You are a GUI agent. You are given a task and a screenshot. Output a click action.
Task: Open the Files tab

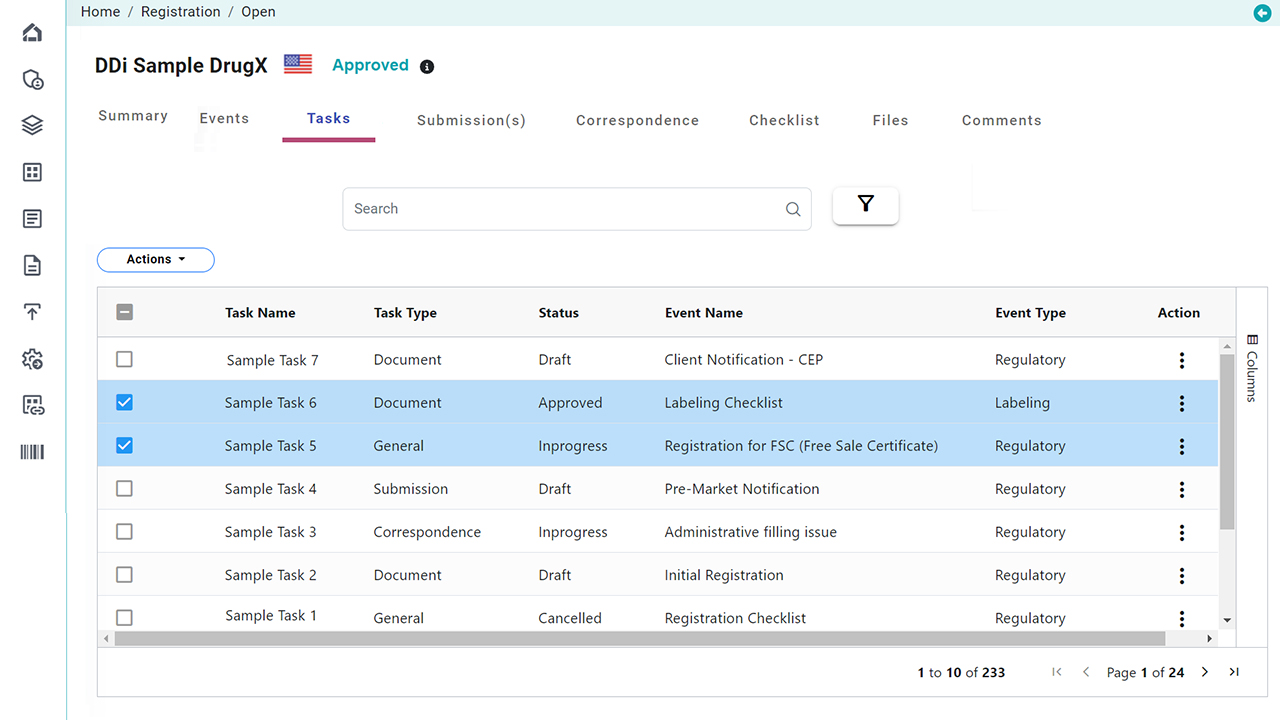point(890,120)
